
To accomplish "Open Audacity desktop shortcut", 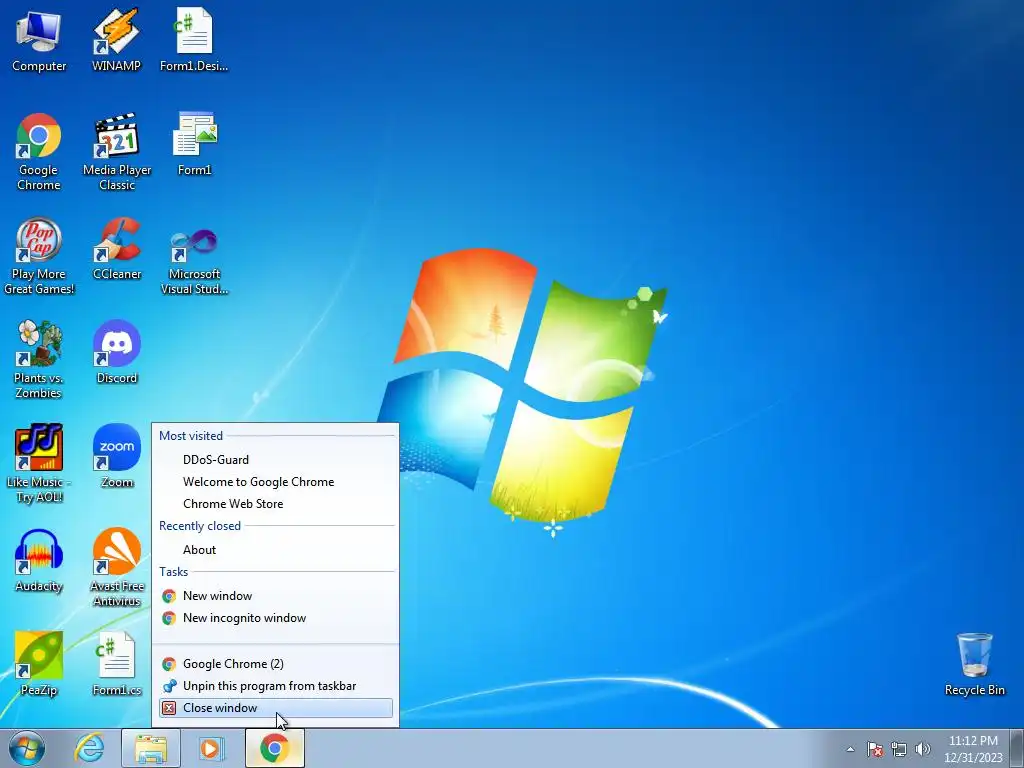I will (x=39, y=560).
